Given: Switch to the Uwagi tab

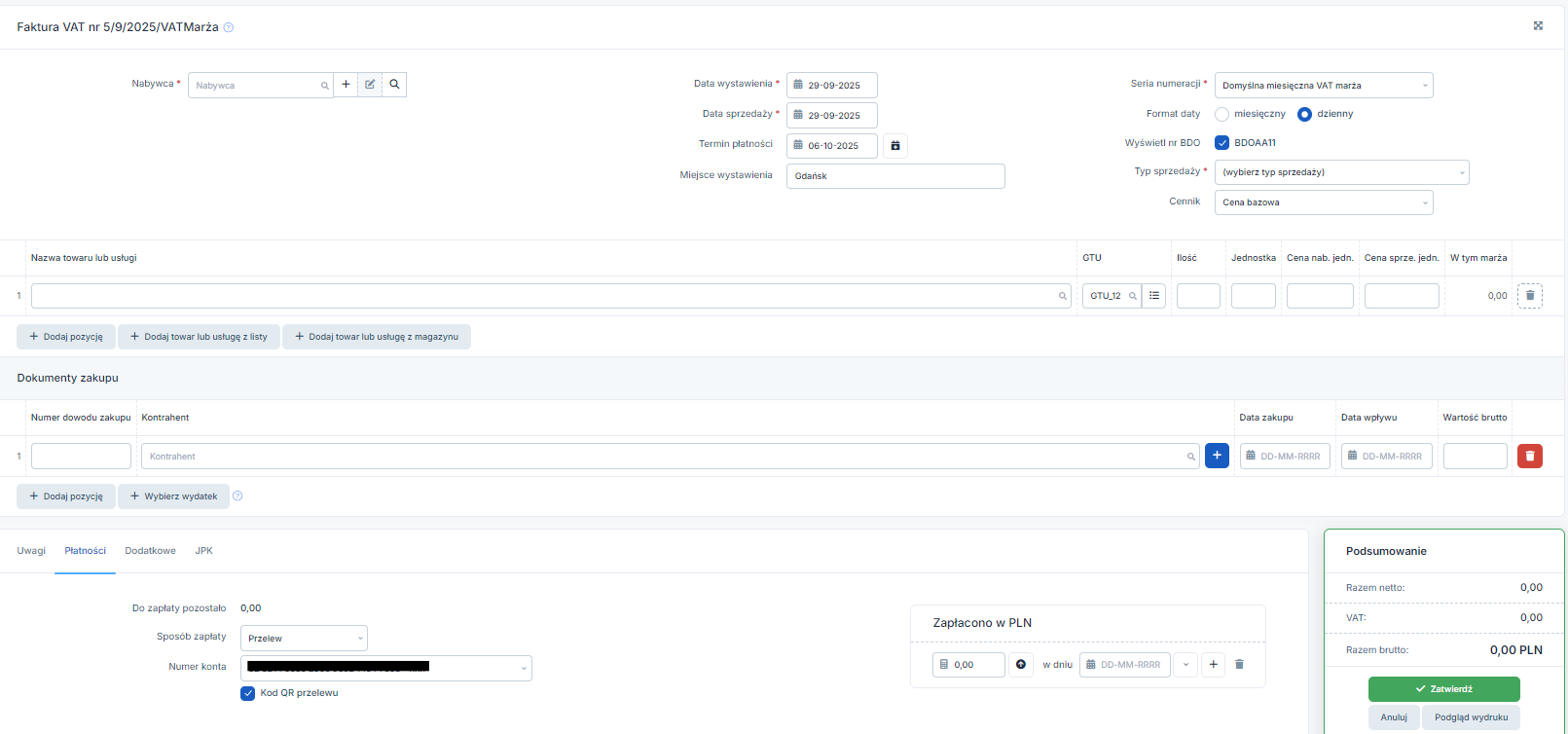Looking at the screenshot, I should click(x=31, y=551).
